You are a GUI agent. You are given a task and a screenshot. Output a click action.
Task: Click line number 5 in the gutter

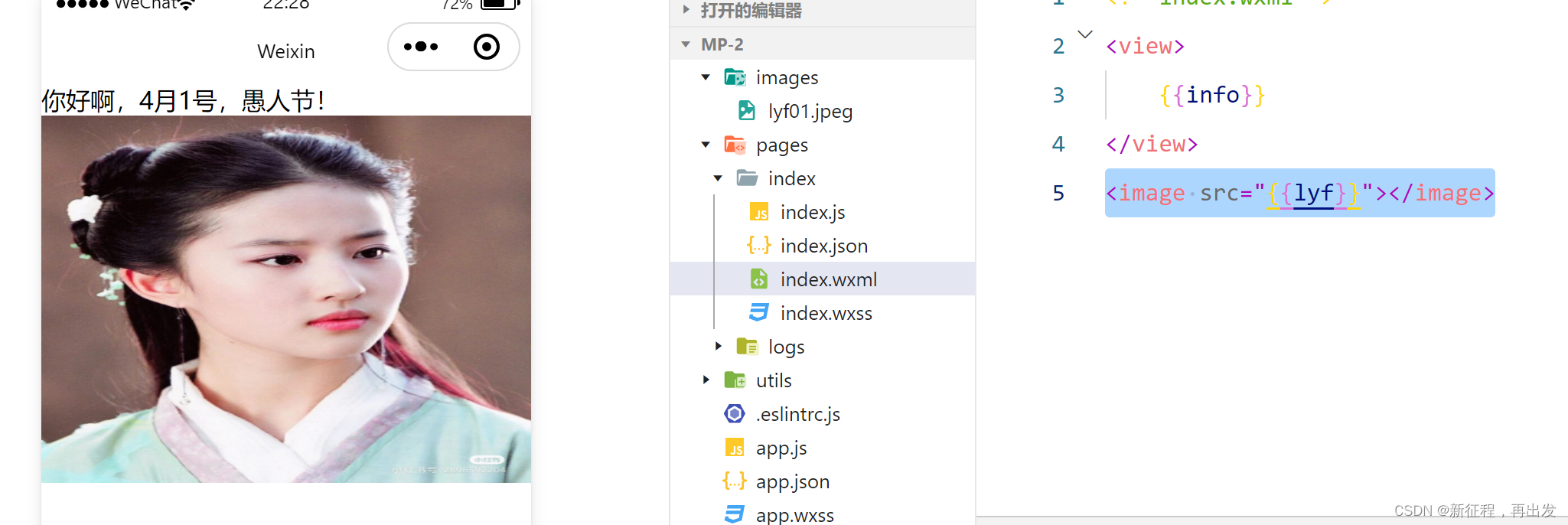coord(1058,193)
